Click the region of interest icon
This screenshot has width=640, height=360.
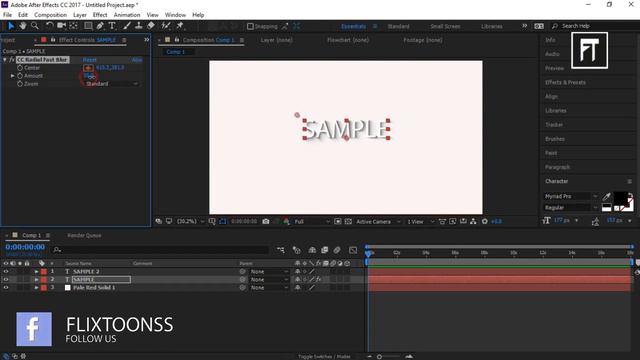tap(338, 221)
